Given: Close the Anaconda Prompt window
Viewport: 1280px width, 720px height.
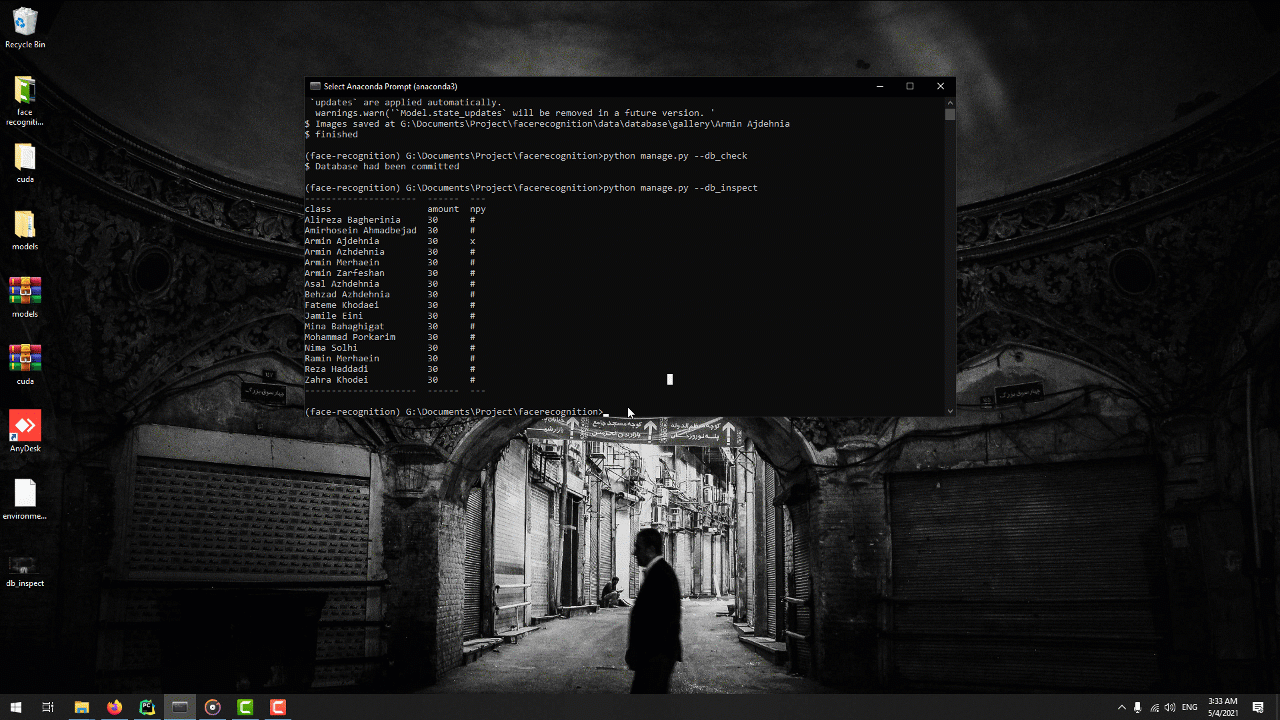Looking at the screenshot, I should click(x=940, y=86).
